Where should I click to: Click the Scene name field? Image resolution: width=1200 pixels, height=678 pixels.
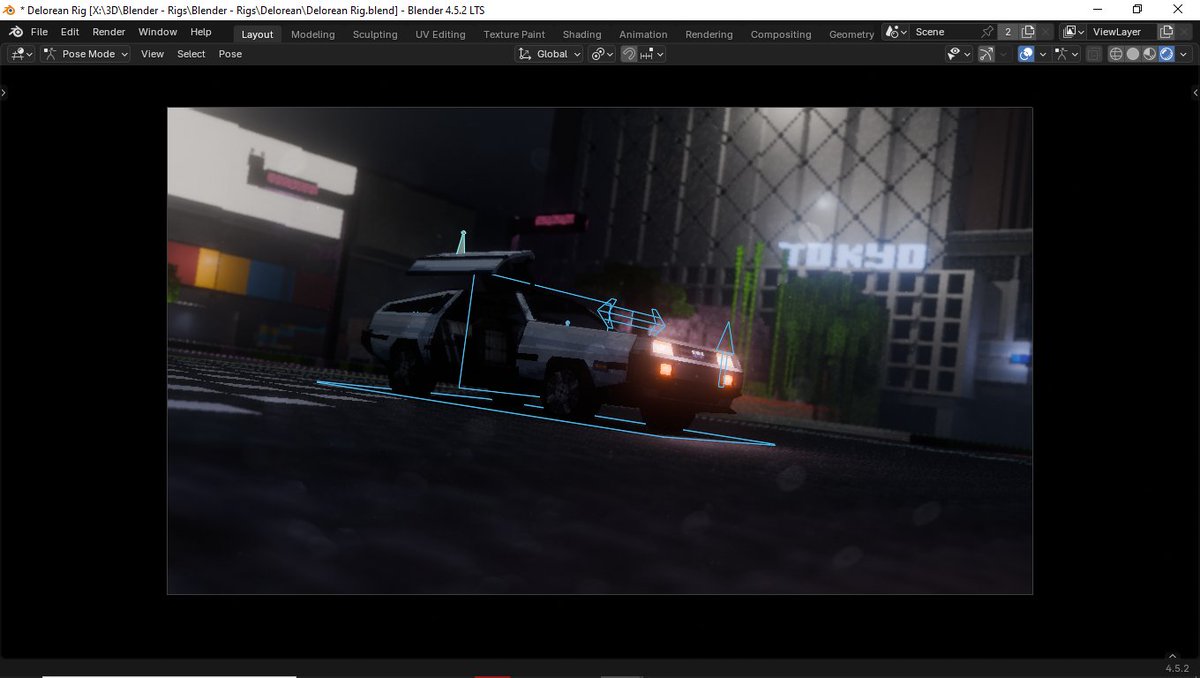tap(944, 32)
